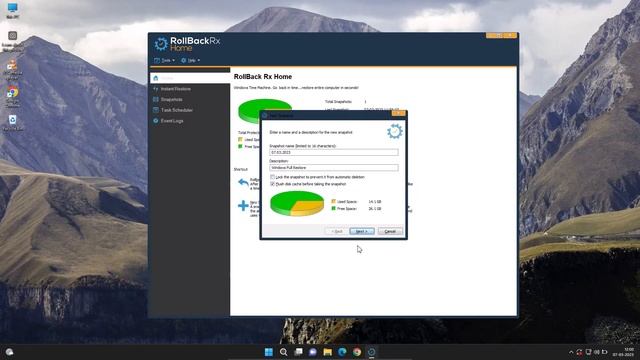Open the Help dropdown menu
Image resolution: width=640 pixels, height=360 pixels.
tap(191, 60)
